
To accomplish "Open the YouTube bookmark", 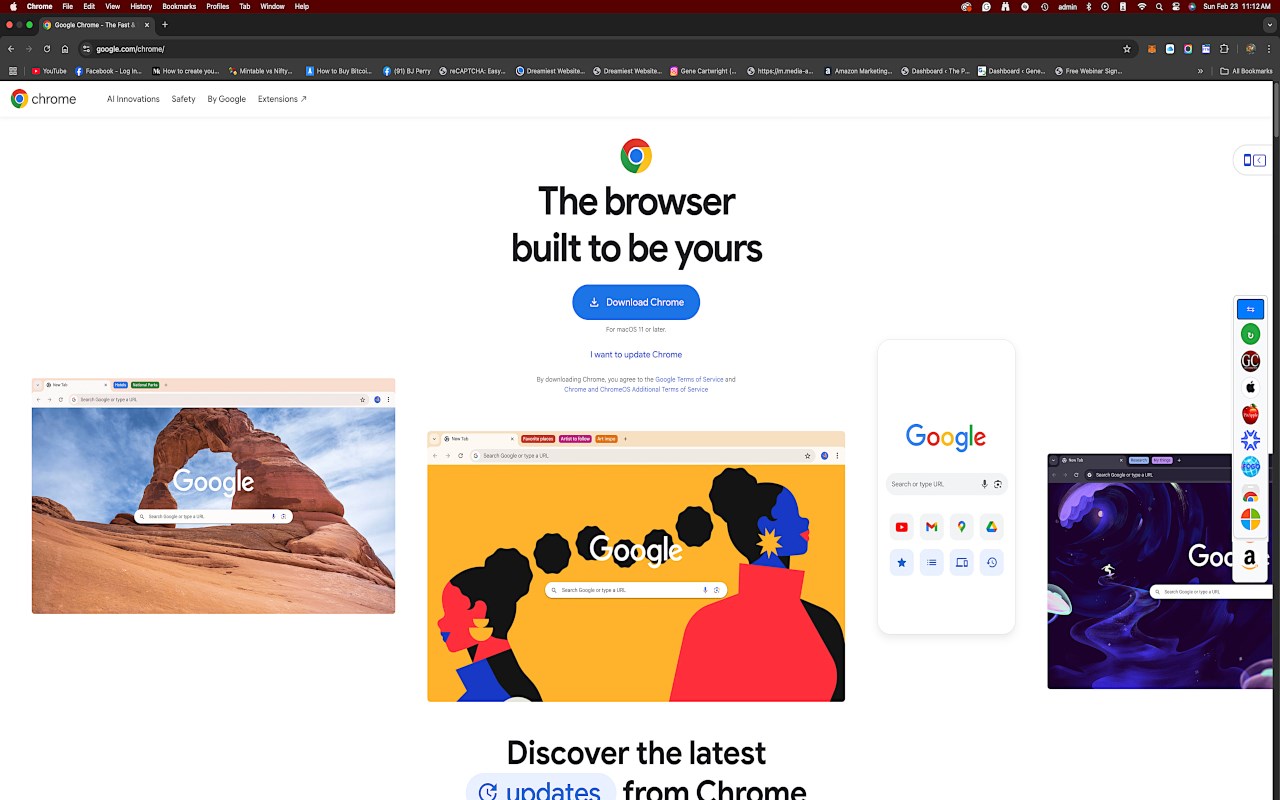I will click(49, 71).
